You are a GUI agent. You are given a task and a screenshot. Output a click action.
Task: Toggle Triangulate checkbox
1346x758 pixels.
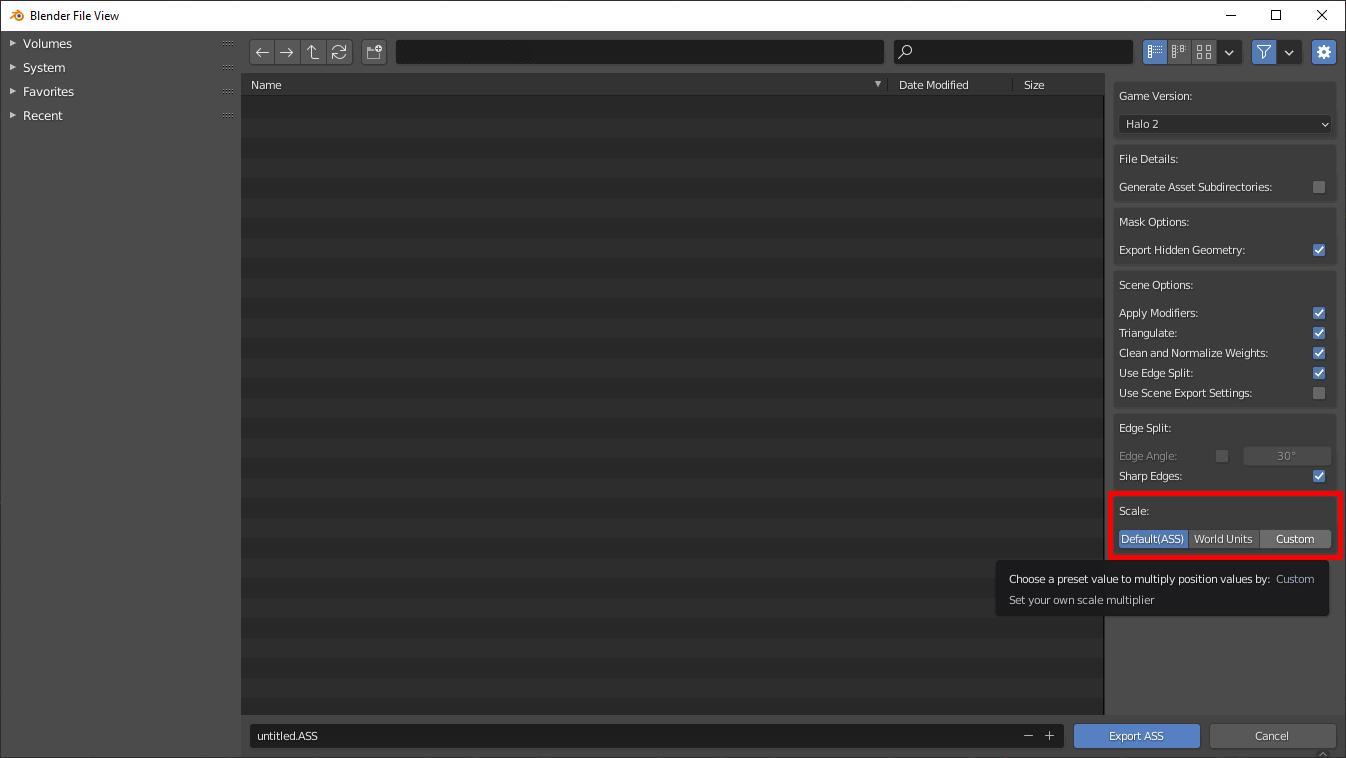point(1319,333)
